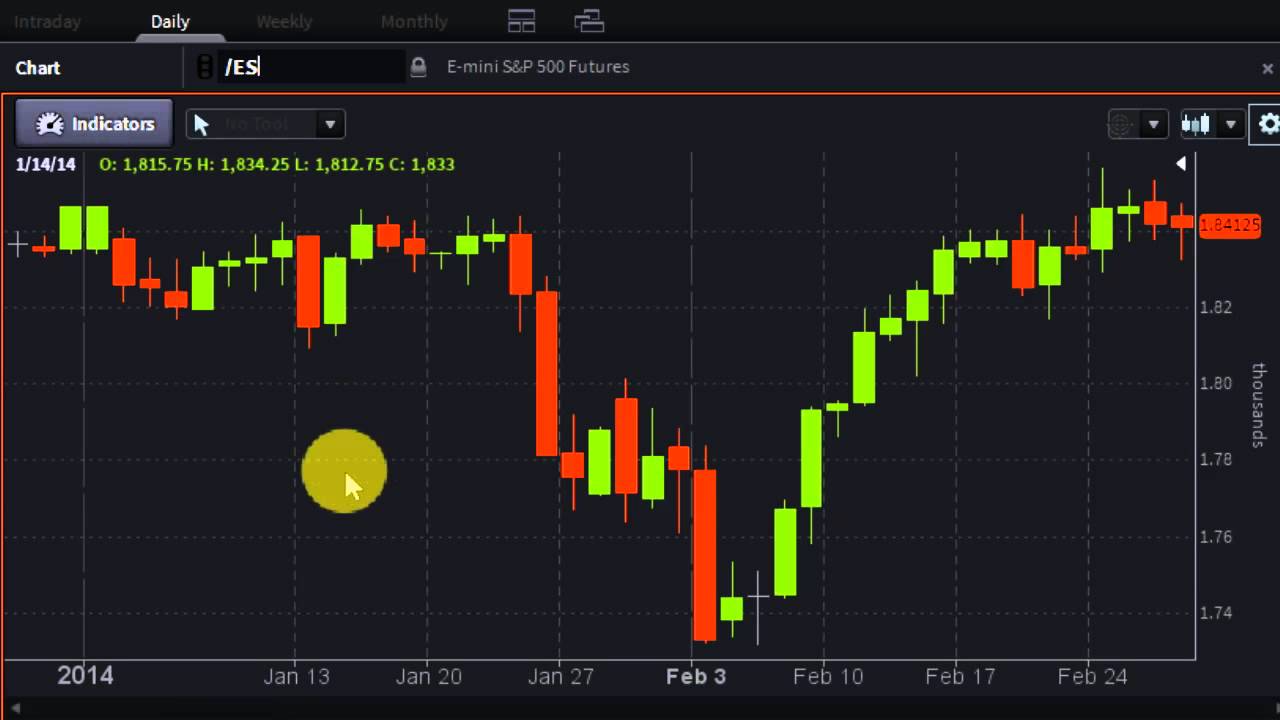Click the Jan 13 date label
Screen dimensions: 1280x720
coord(296,677)
